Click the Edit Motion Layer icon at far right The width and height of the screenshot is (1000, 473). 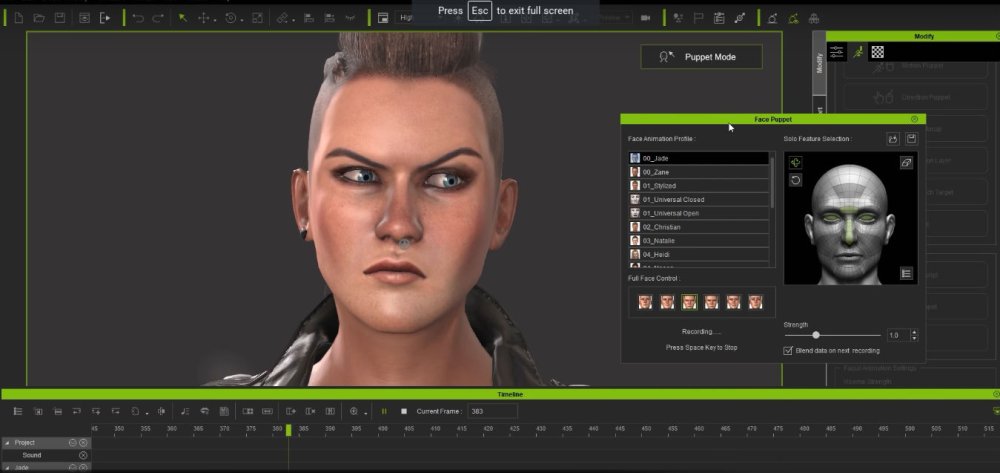click(813, 18)
